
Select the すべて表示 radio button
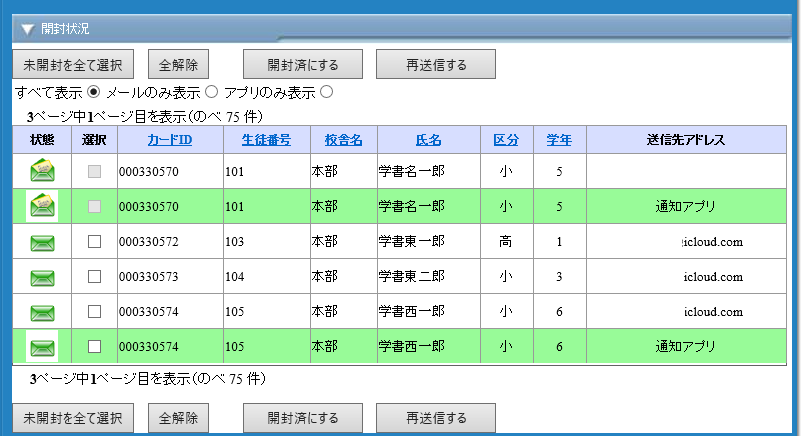pos(94,93)
